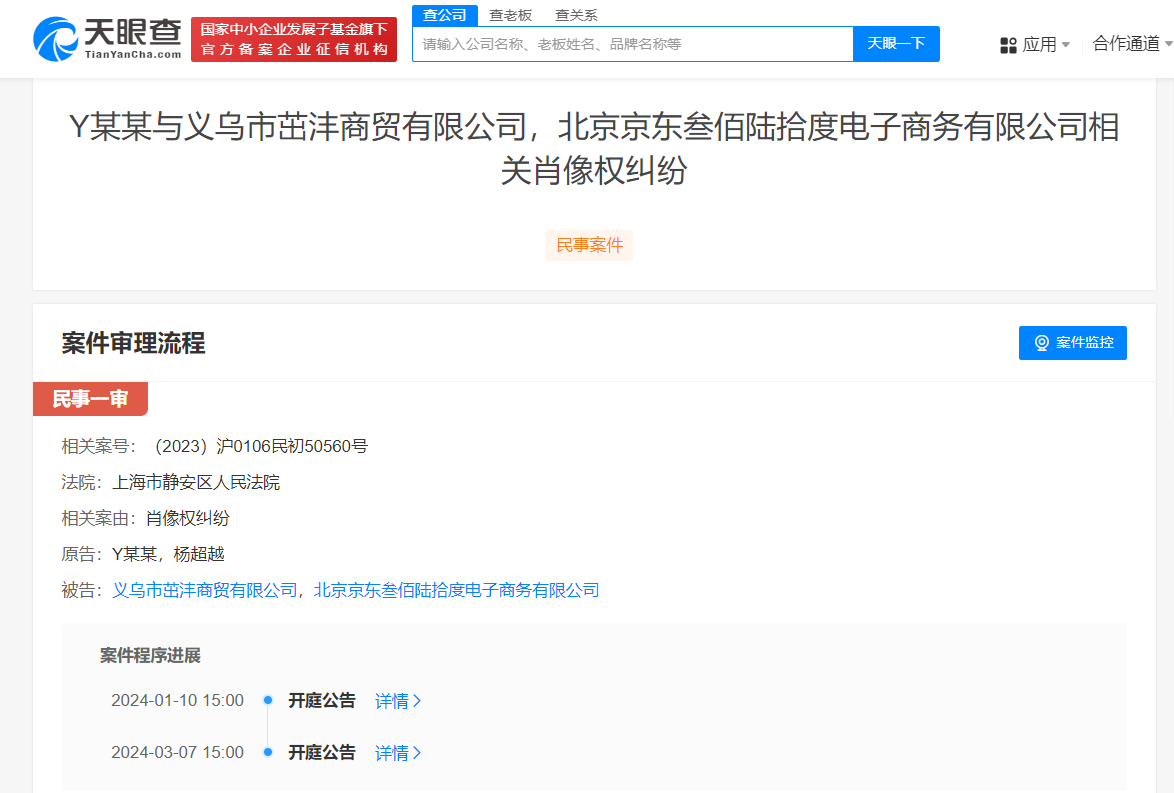Click the 民事案件 label tag
The height and width of the screenshot is (793, 1174).
click(x=589, y=246)
